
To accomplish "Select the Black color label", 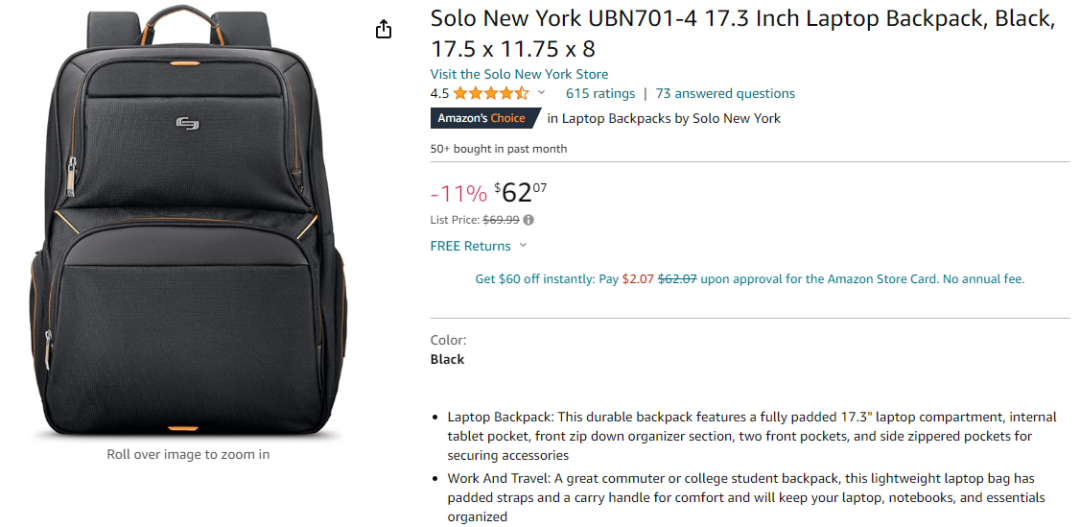I will tap(447, 359).
